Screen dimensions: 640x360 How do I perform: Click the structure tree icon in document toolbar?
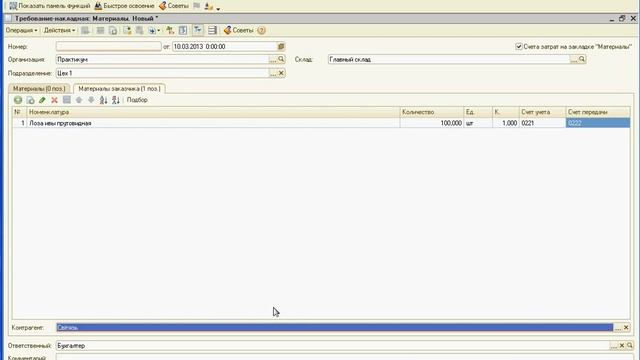170,31
